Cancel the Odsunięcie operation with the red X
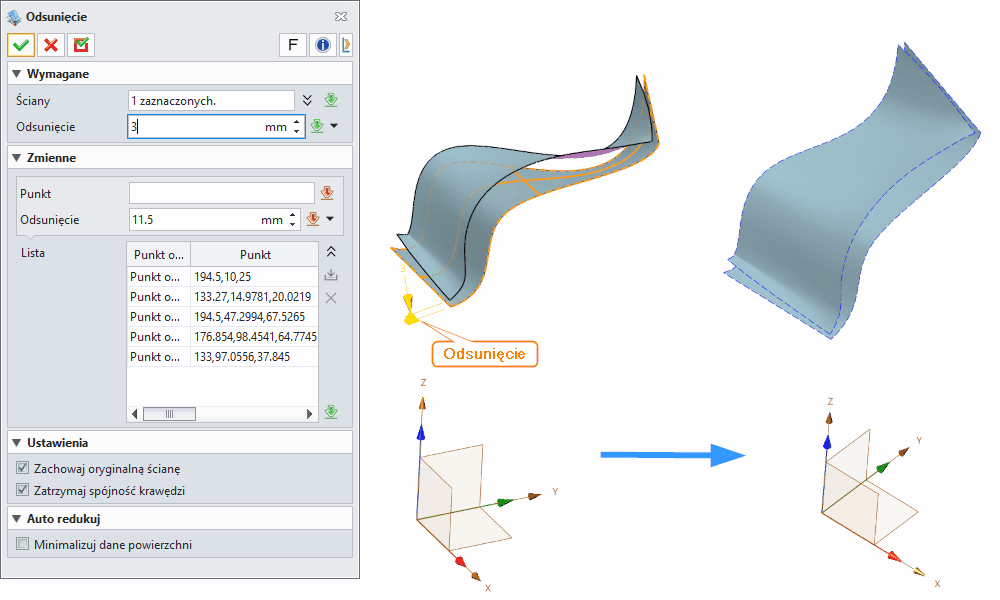Screen dimensions: 1000x600 point(51,44)
